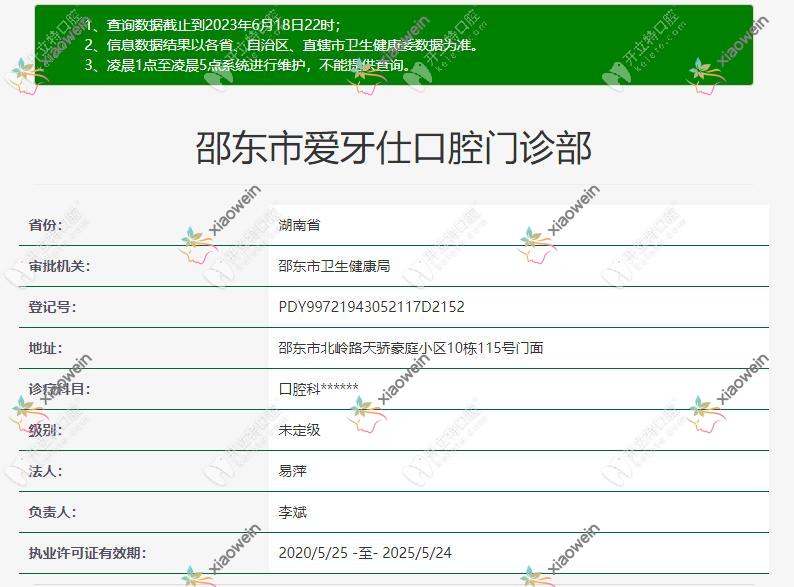
Task: Click the legal person name 易萍
Action: [x=293, y=471]
